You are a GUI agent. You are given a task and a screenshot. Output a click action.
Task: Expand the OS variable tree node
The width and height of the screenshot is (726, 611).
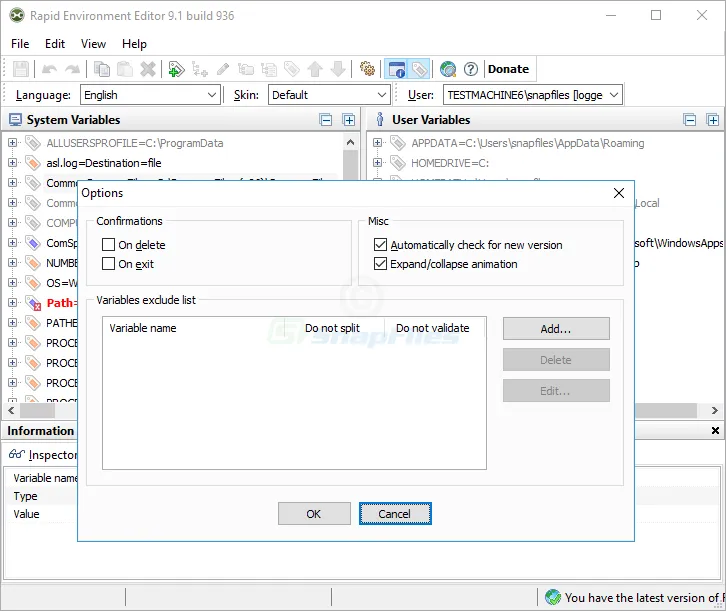tap(13, 282)
